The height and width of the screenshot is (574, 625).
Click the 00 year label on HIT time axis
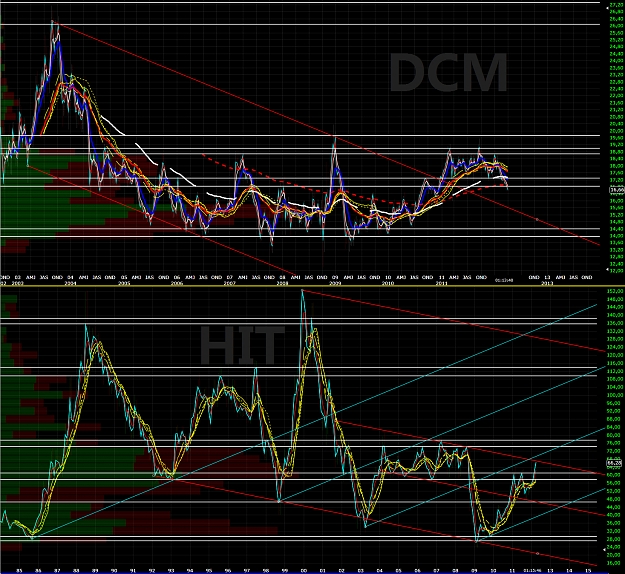[x=304, y=571]
